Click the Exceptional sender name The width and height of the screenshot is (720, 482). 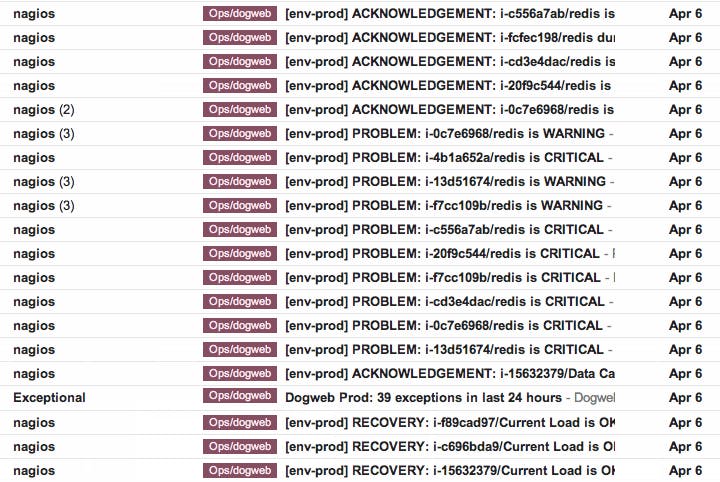(49, 398)
